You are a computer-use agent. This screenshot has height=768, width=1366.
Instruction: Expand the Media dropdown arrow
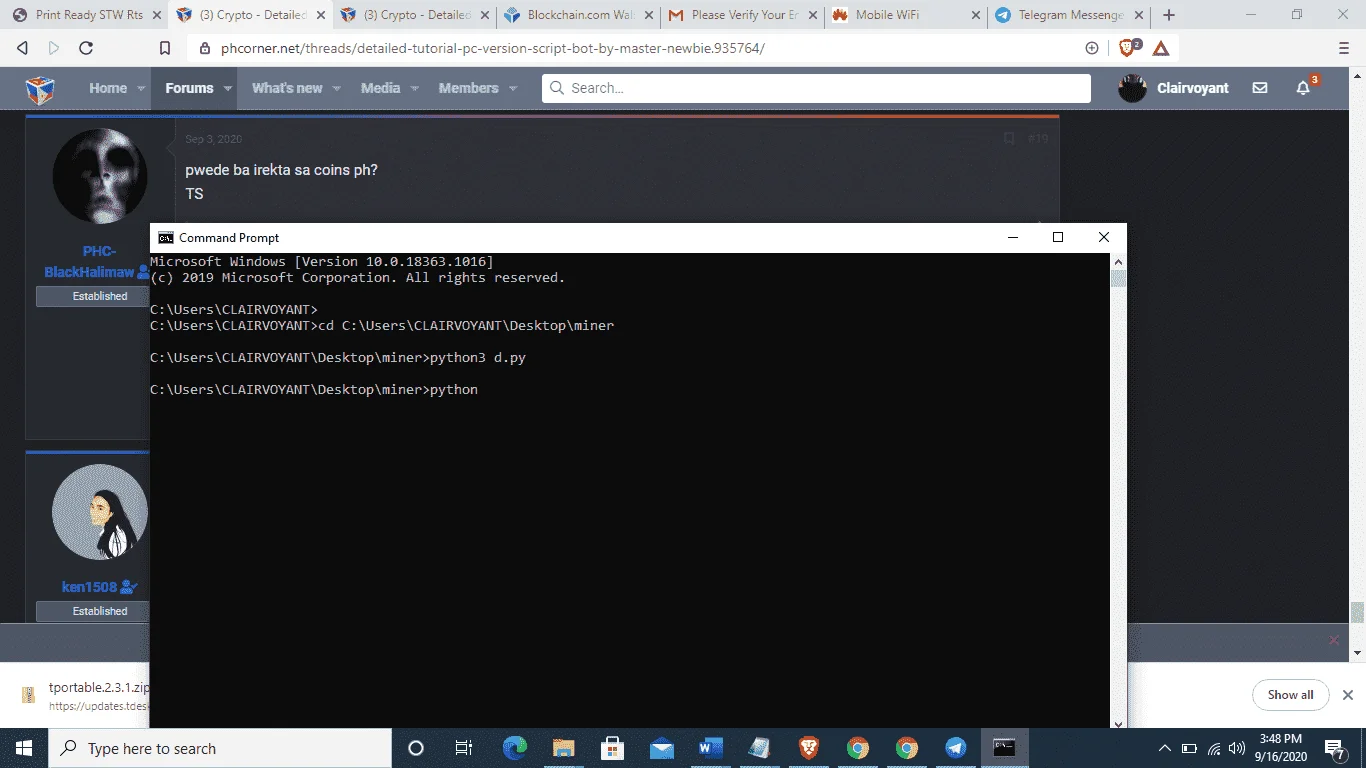tap(414, 88)
